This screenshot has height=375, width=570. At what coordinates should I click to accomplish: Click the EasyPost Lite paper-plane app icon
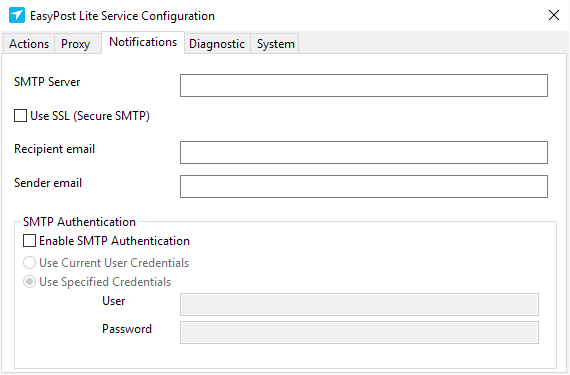click(x=17, y=15)
